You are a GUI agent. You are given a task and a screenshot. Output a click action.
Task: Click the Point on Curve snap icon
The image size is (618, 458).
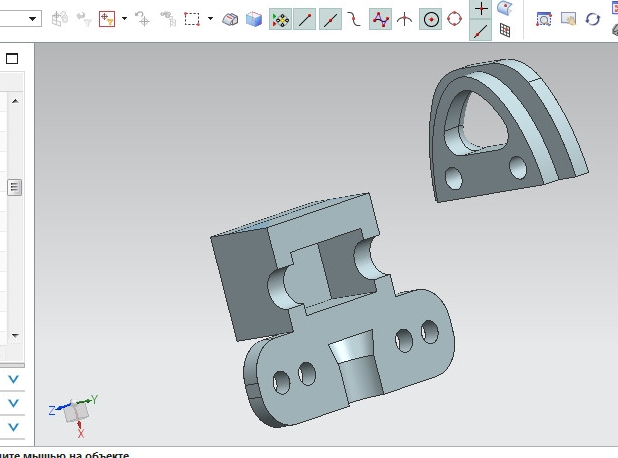481,31
